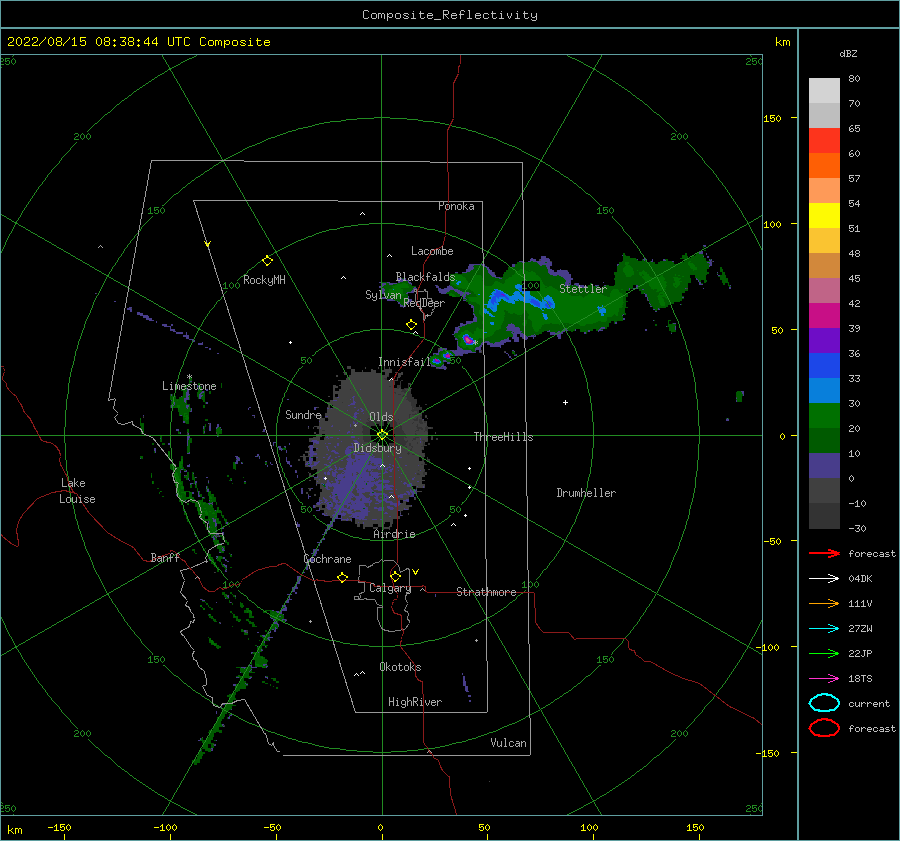
Task: Select the 65 dBZ red color swatch
Action: (824, 140)
